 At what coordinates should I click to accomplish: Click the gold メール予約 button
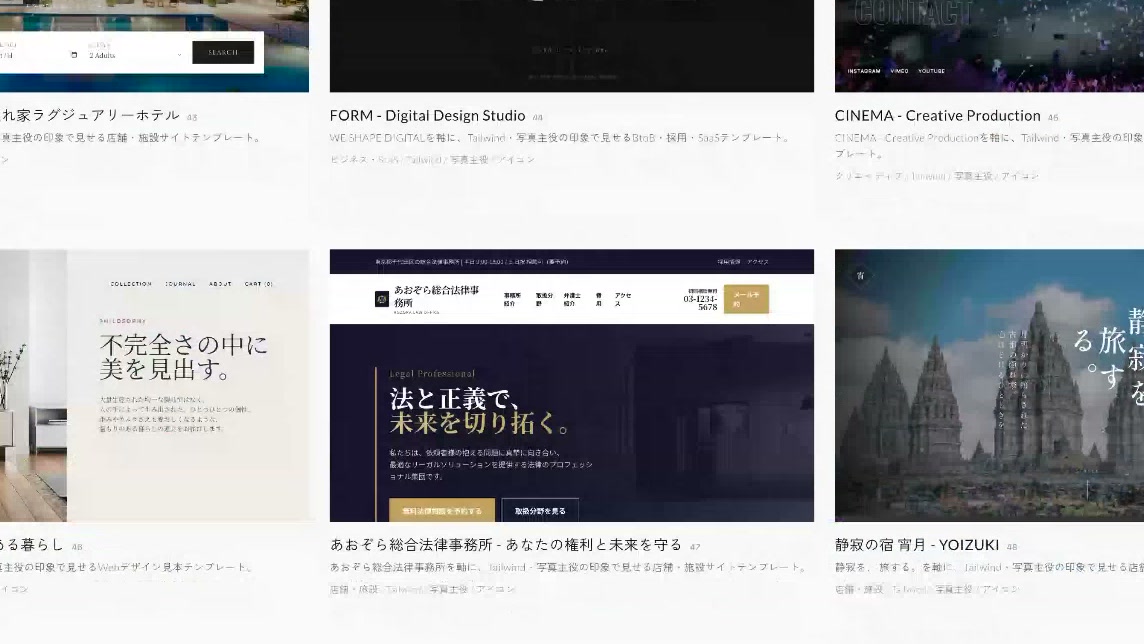746,299
